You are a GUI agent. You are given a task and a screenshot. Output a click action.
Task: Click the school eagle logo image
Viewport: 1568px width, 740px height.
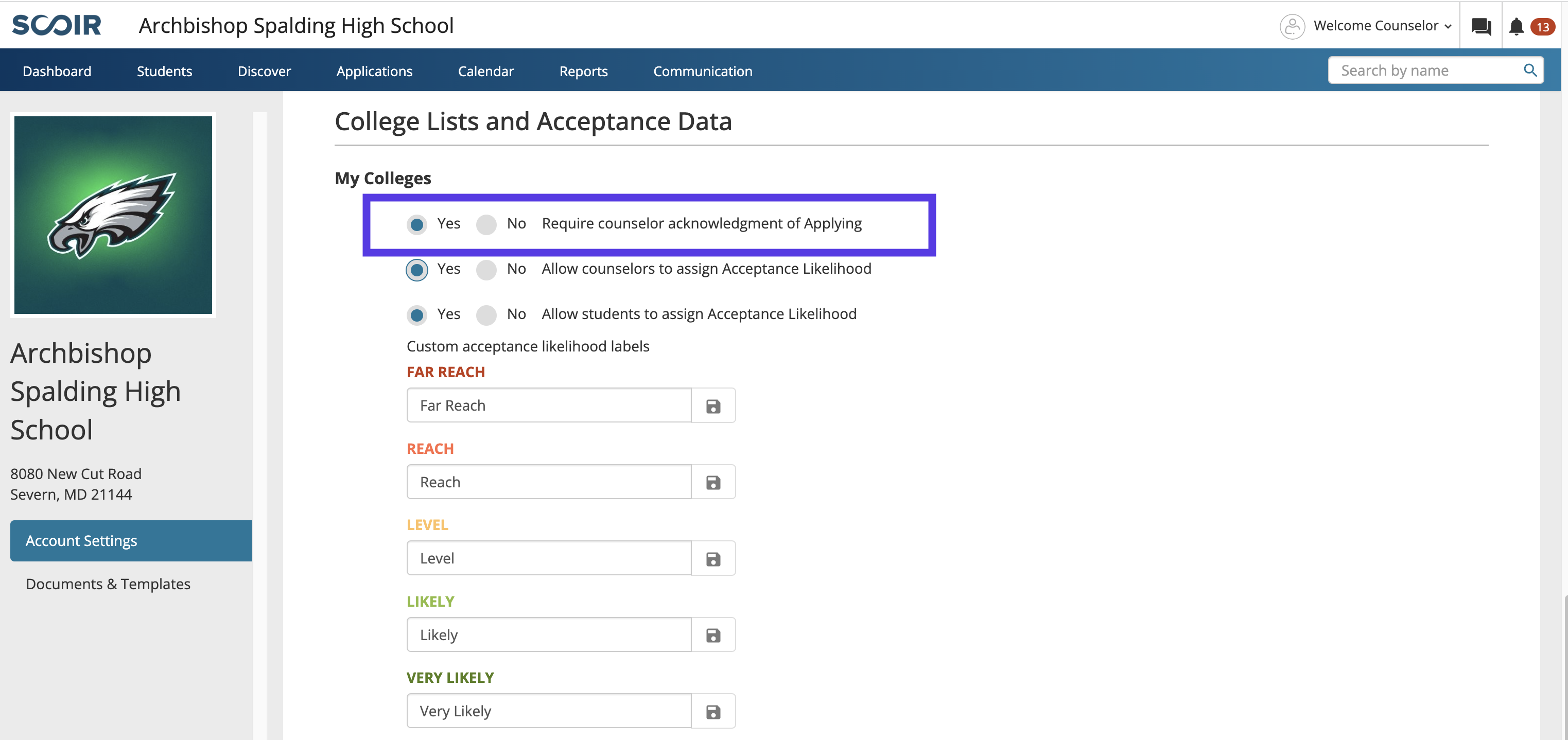(x=113, y=216)
